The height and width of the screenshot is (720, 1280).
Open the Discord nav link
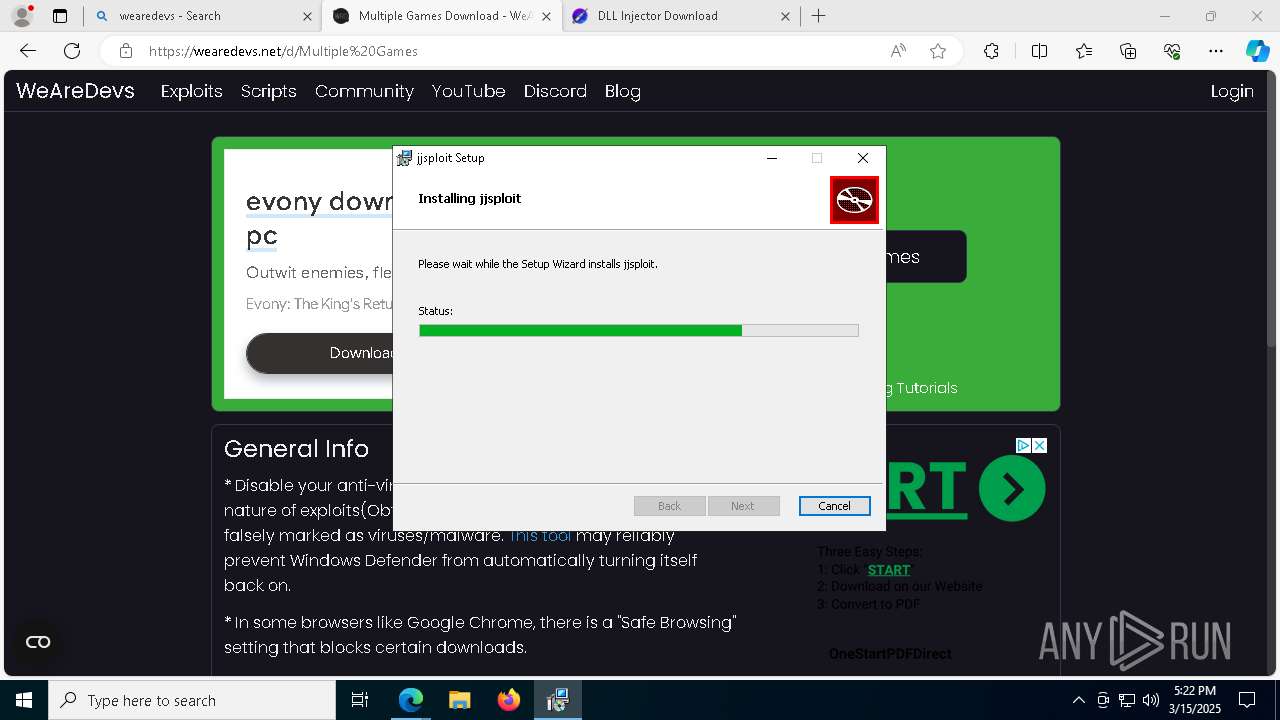[555, 91]
